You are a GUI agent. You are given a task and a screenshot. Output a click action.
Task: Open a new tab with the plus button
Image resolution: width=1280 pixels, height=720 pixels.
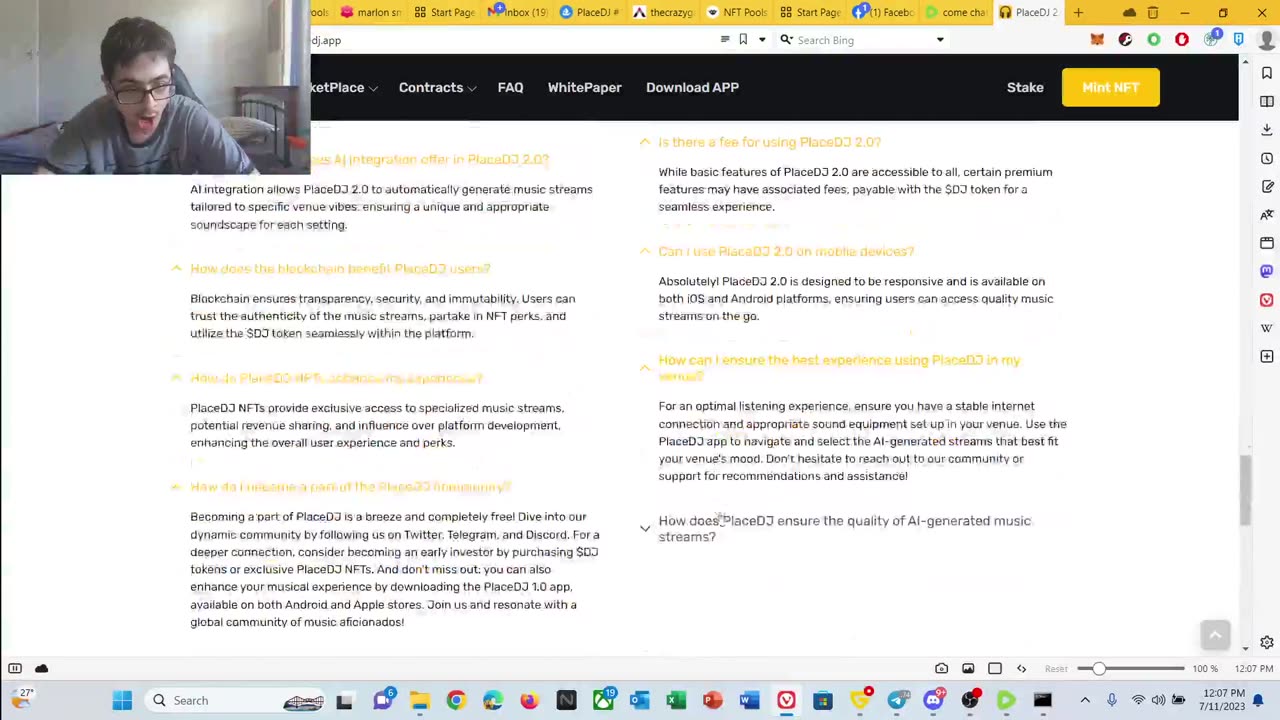[x=1078, y=12]
